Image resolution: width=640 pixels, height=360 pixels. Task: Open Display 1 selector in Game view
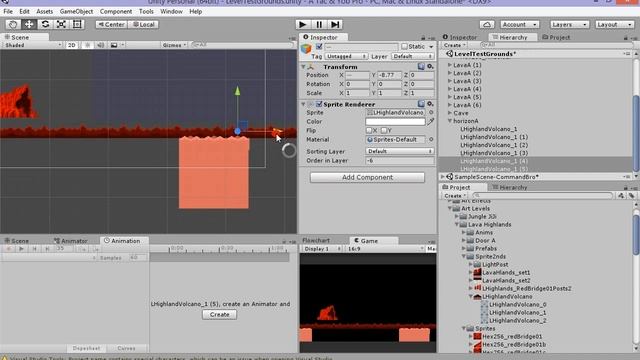(322, 249)
